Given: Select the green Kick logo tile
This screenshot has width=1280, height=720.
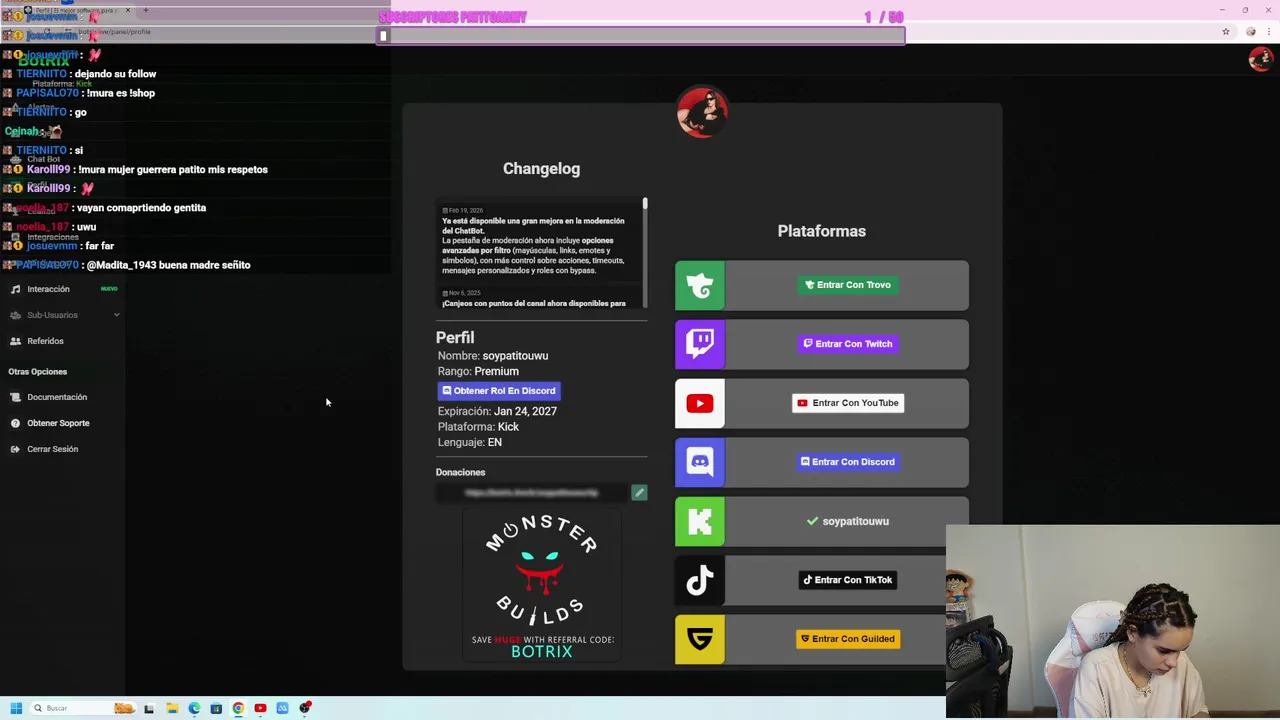Looking at the screenshot, I should coord(700,522).
